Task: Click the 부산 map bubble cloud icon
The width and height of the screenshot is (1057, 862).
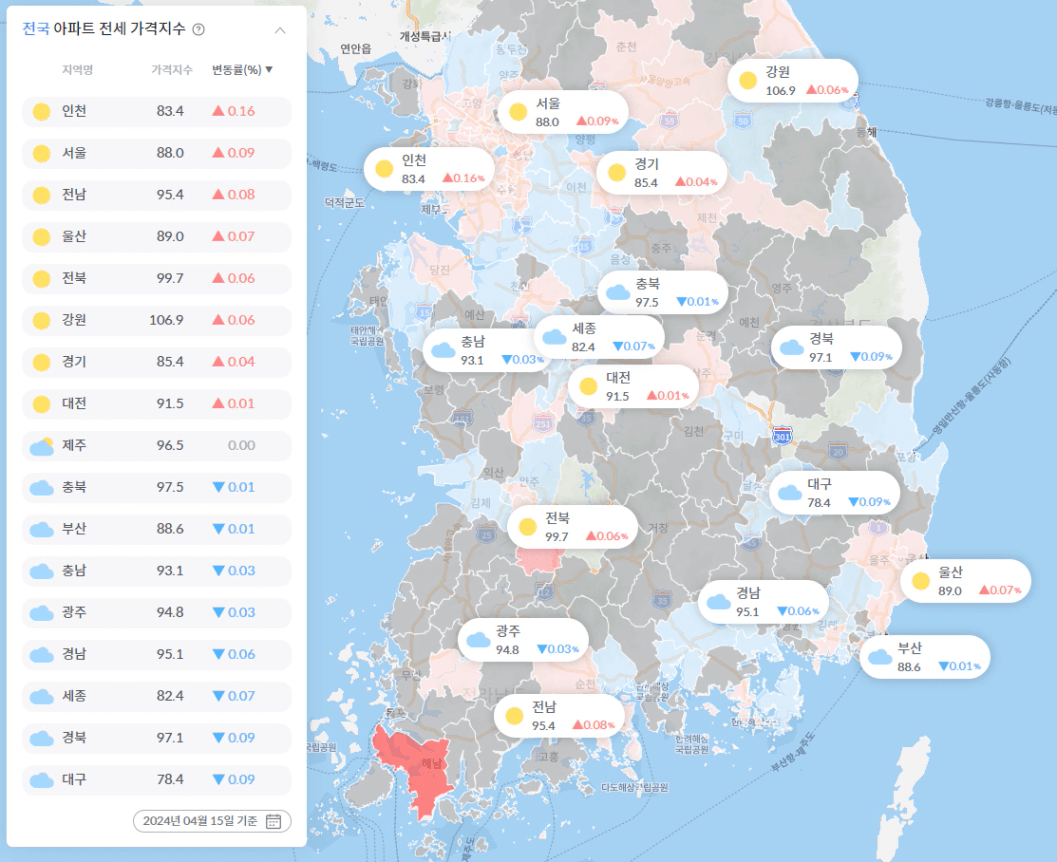Action: pos(880,657)
